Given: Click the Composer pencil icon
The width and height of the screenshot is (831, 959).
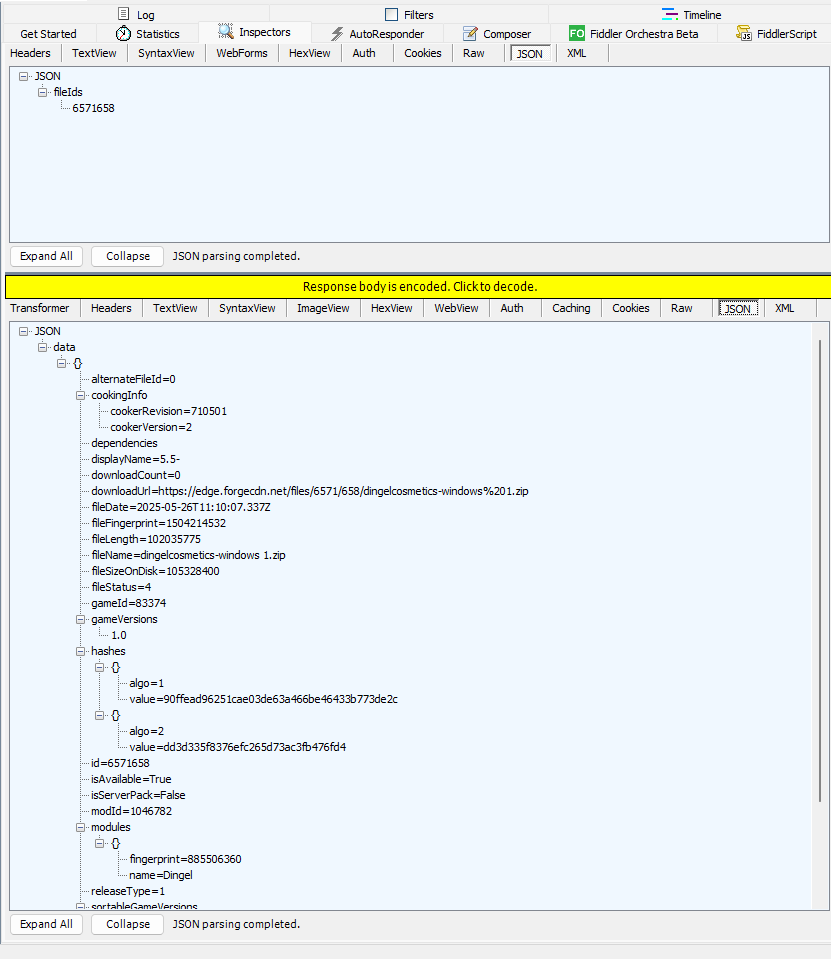Looking at the screenshot, I should point(470,34).
